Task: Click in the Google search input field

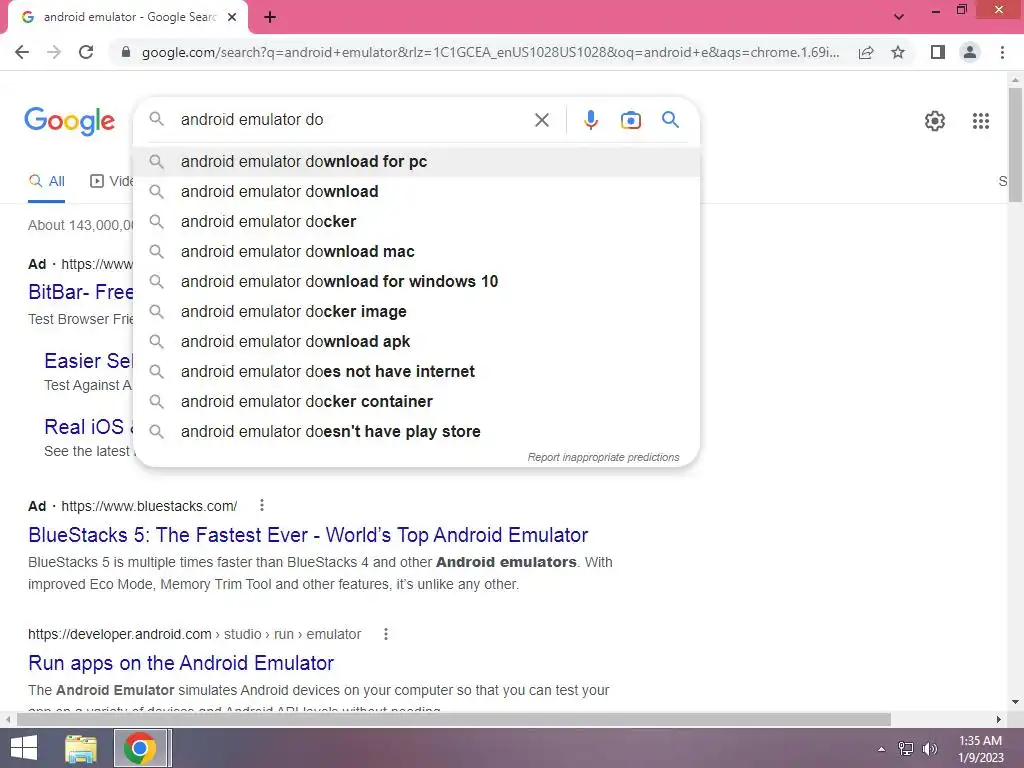Action: click(353, 120)
